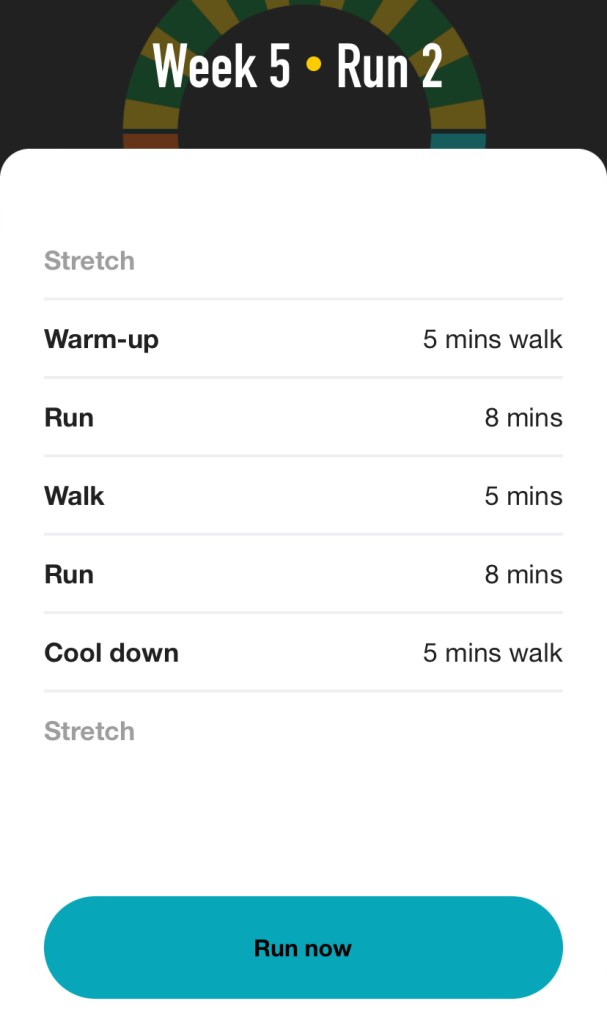607x1023 pixels.
Task: Select the Walk step label
Action: pos(74,496)
